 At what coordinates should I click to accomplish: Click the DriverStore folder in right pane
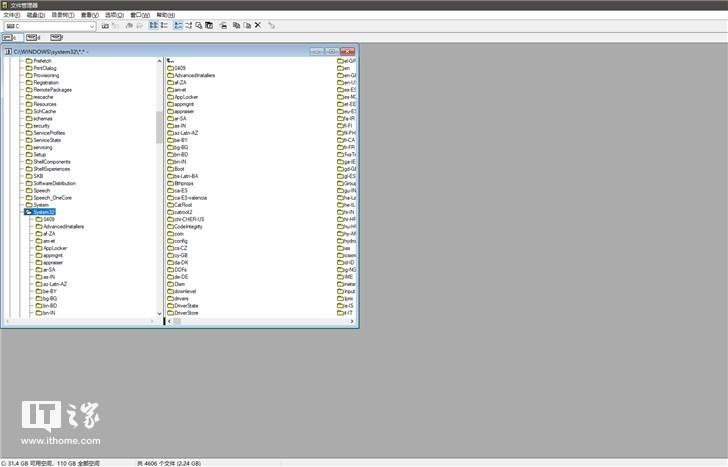(186, 313)
